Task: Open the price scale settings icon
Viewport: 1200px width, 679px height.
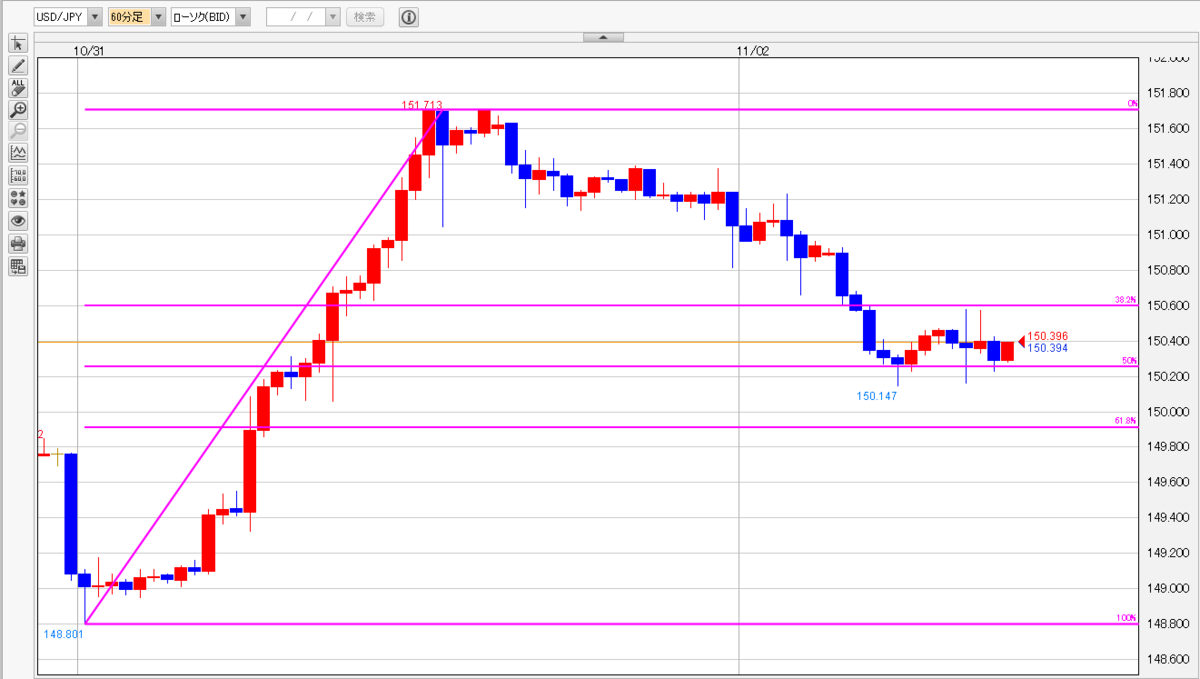Action: pos(18,176)
